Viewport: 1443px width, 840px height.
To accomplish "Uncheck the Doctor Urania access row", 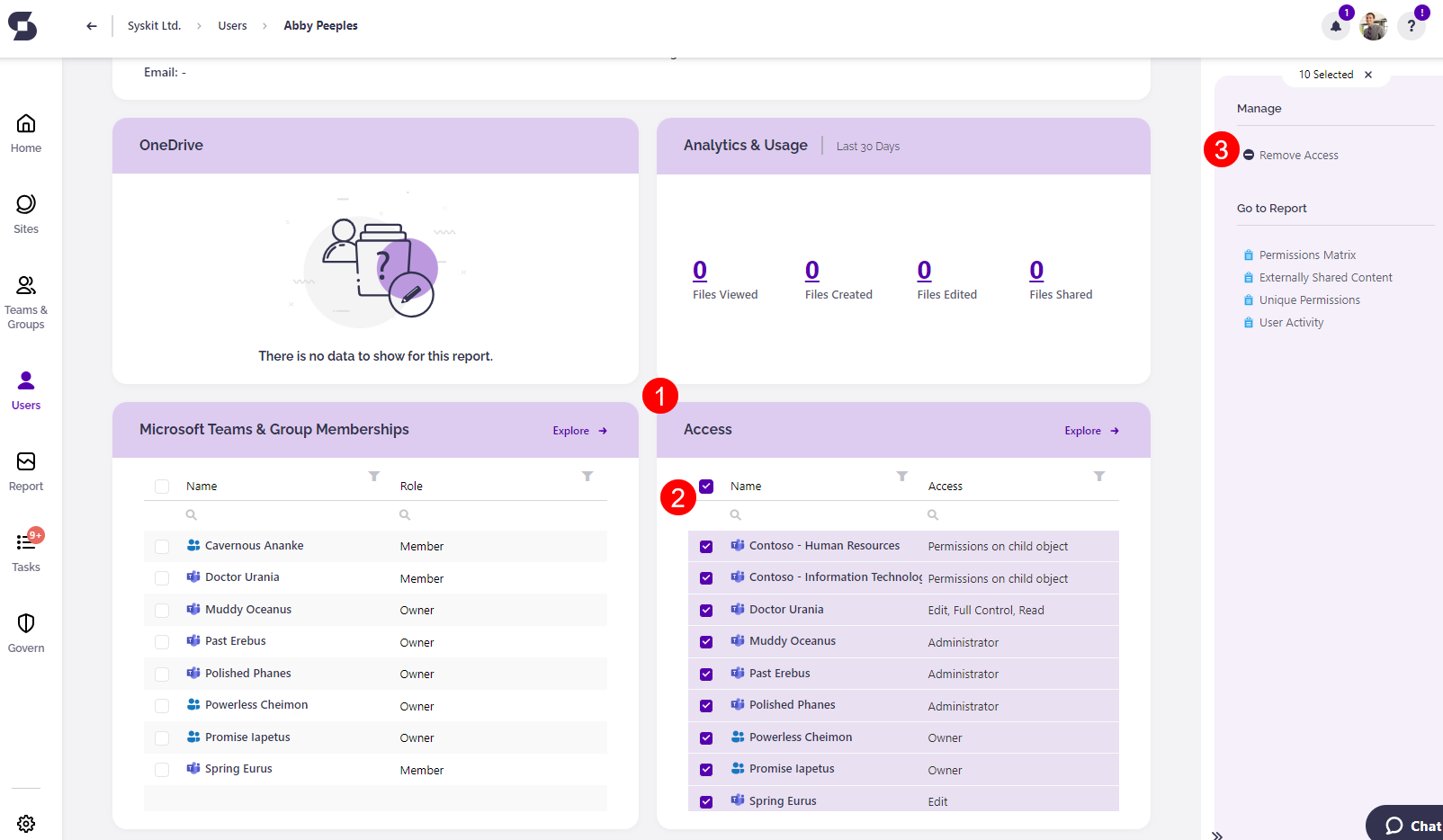I will click(706, 611).
